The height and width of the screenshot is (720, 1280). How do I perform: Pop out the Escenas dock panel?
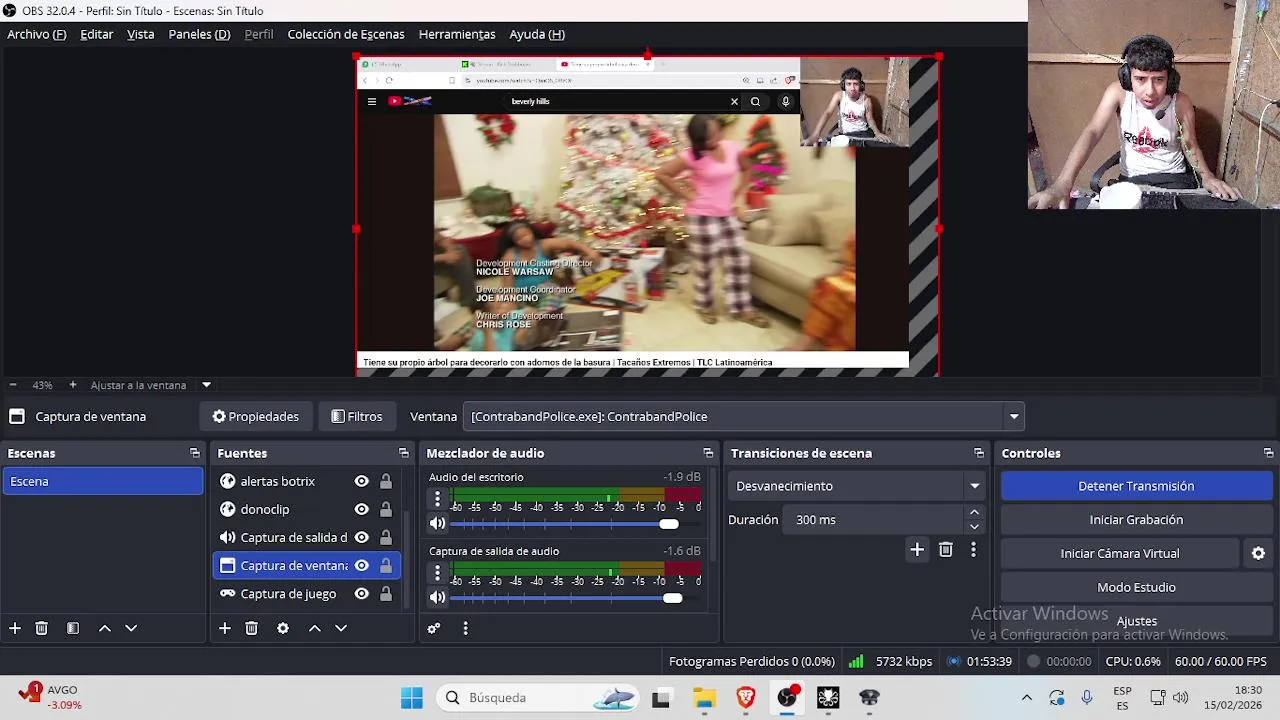point(195,453)
